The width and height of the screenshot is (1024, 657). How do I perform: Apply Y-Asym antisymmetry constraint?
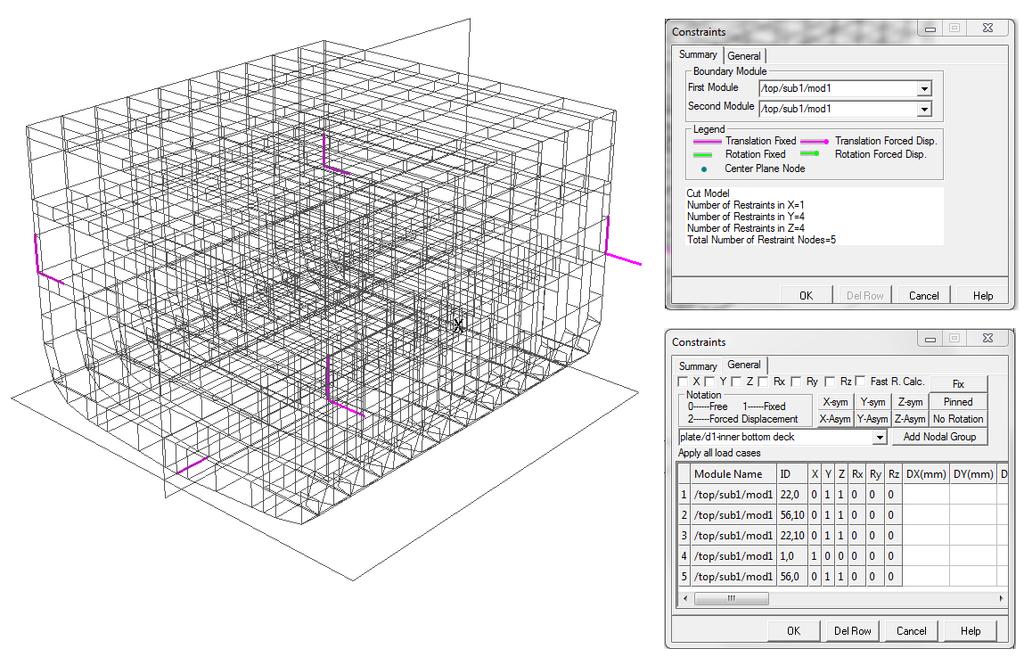pos(872,419)
